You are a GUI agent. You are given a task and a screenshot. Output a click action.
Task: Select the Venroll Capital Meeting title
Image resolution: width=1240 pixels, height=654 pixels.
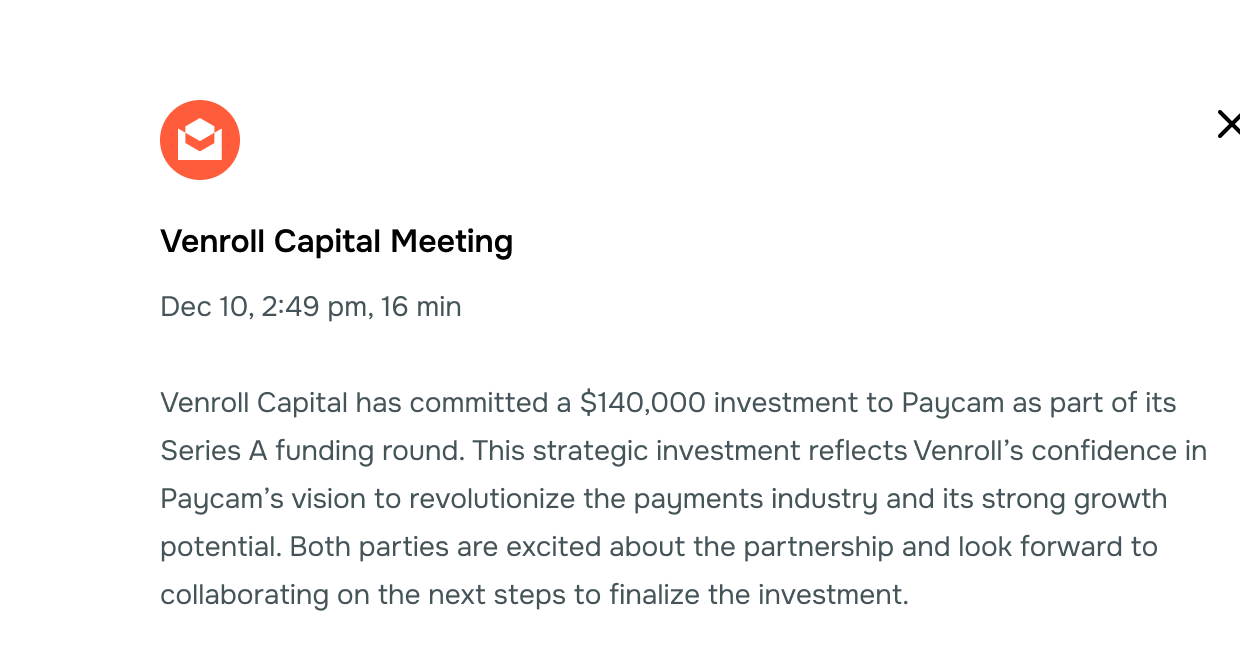pos(337,241)
